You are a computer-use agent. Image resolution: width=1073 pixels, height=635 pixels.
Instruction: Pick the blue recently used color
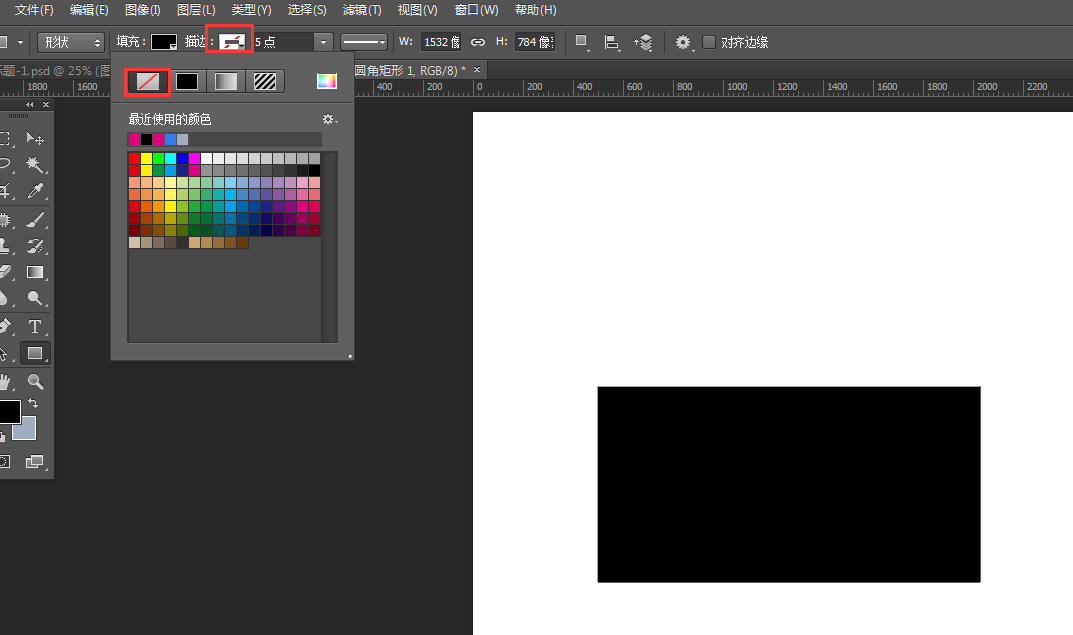170,140
